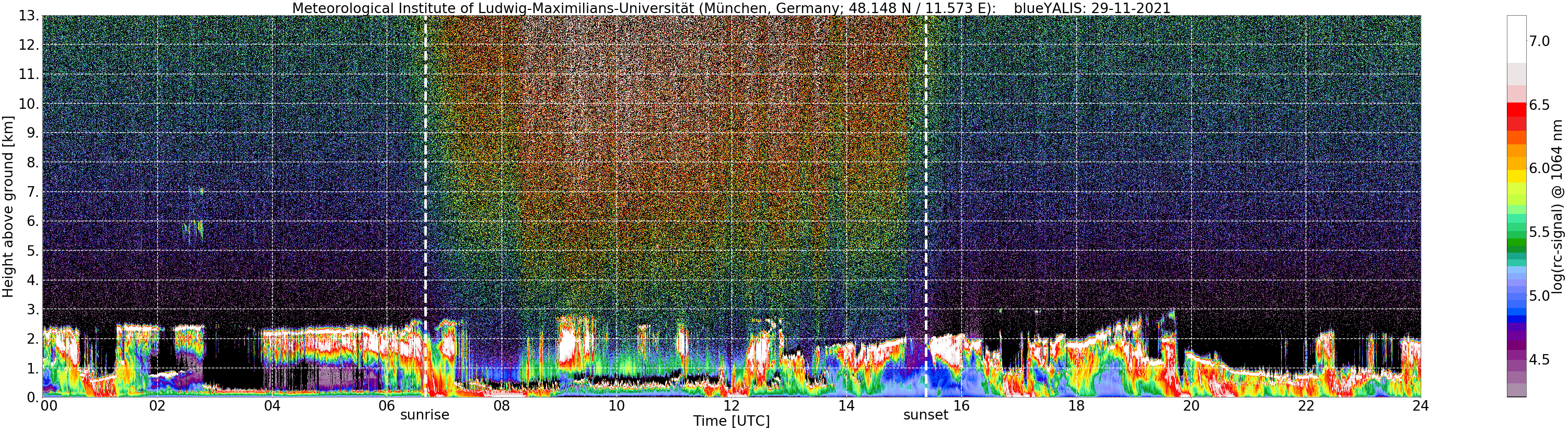
Task: Click the time axis tick label 14
Action: [846, 406]
